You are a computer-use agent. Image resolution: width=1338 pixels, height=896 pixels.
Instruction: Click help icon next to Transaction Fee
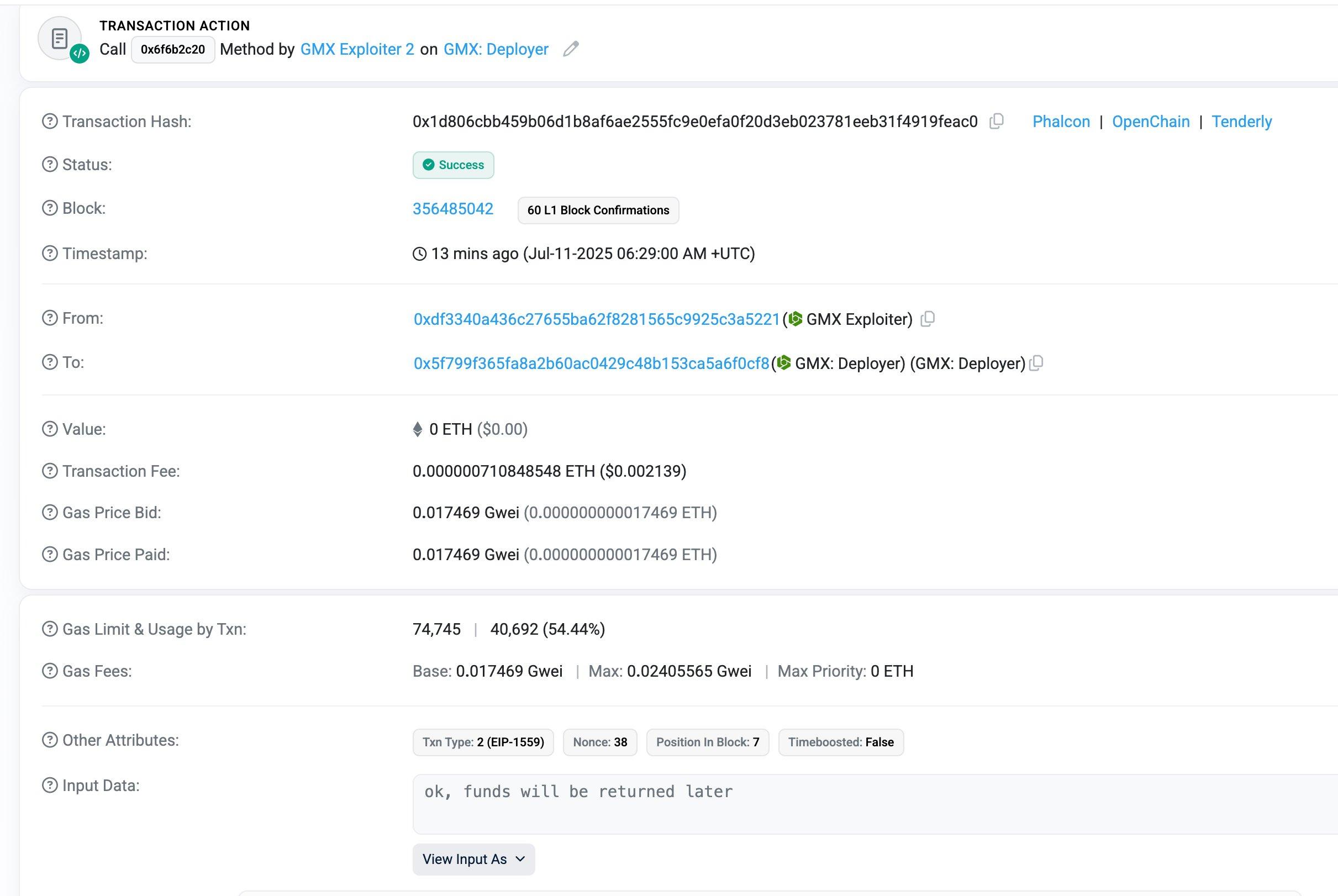(x=50, y=471)
